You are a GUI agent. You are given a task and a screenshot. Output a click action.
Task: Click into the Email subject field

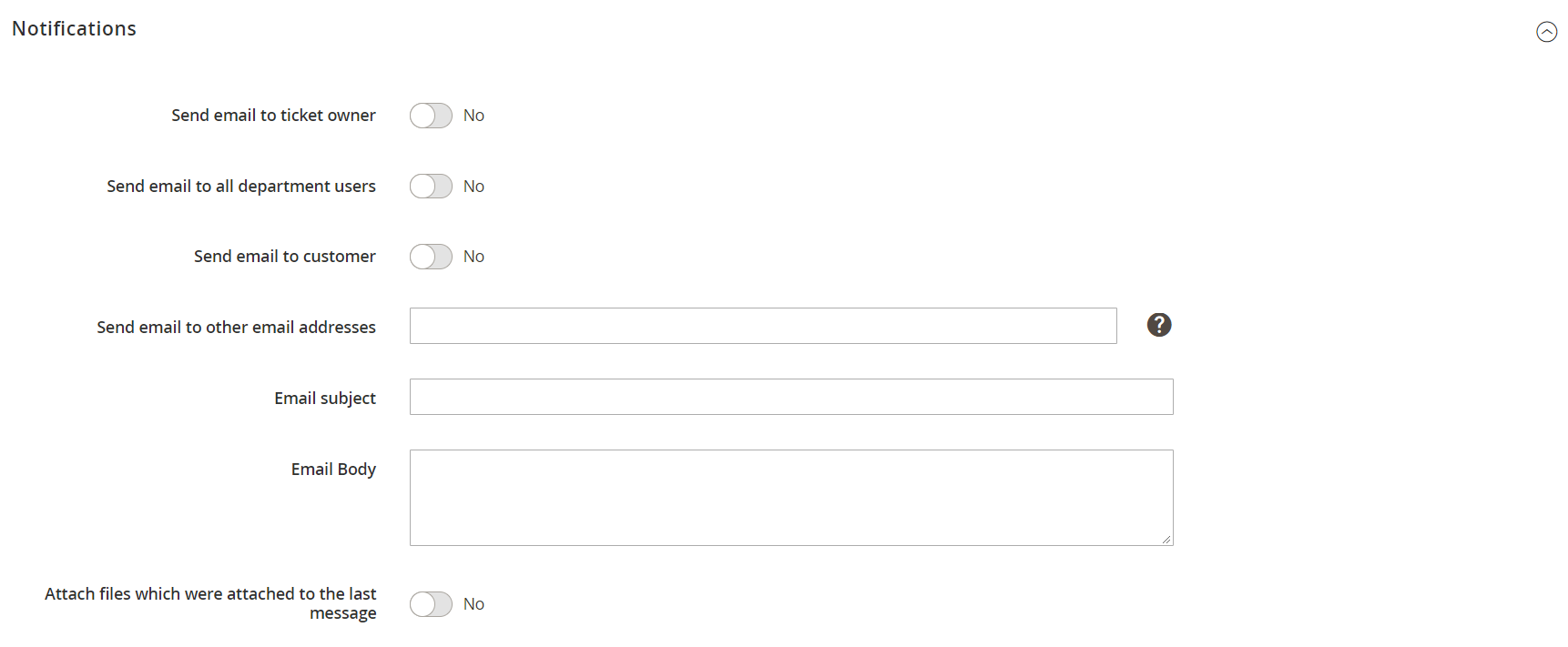pyautogui.click(x=791, y=397)
